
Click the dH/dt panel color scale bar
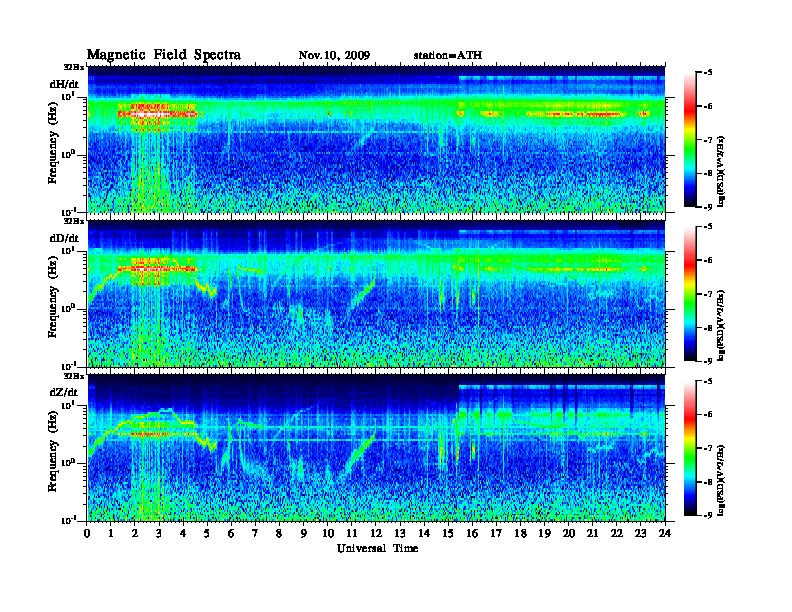coord(690,140)
